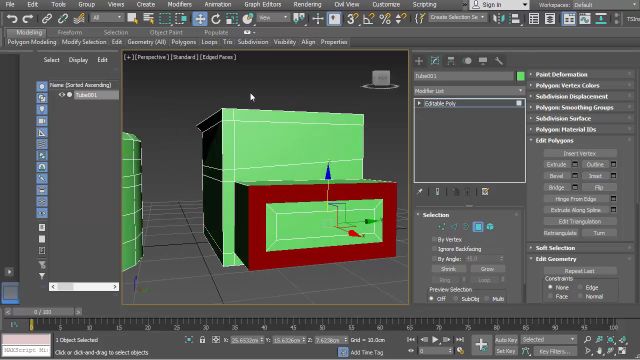Viewport: 640px width, 360px height.
Task: Click Configure Modifier Sets icon
Action: click(x=485, y=191)
